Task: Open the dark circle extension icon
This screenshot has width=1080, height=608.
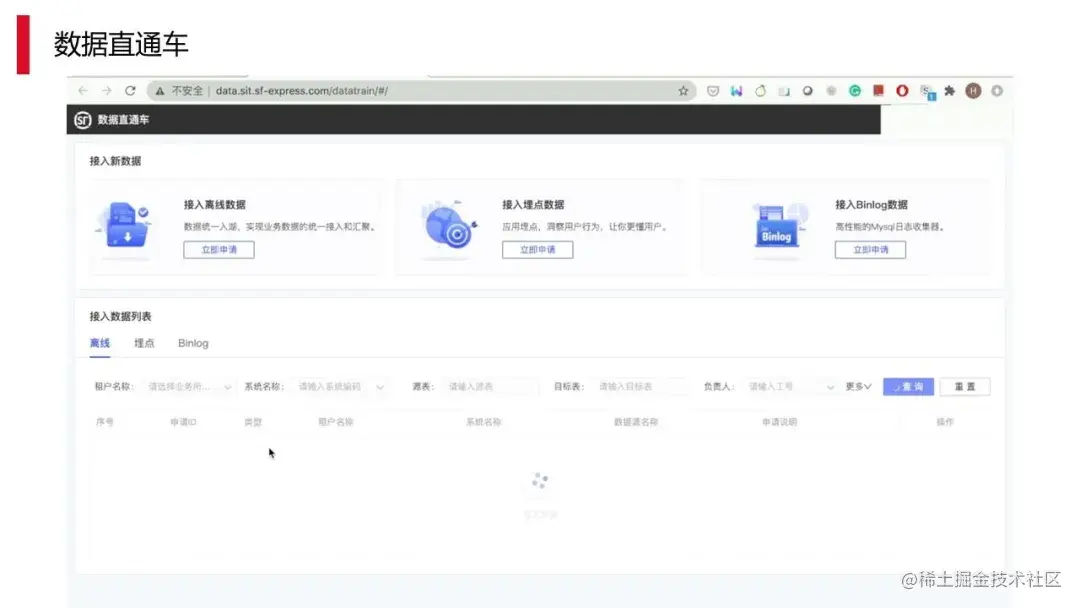Action: tap(807, 91)
